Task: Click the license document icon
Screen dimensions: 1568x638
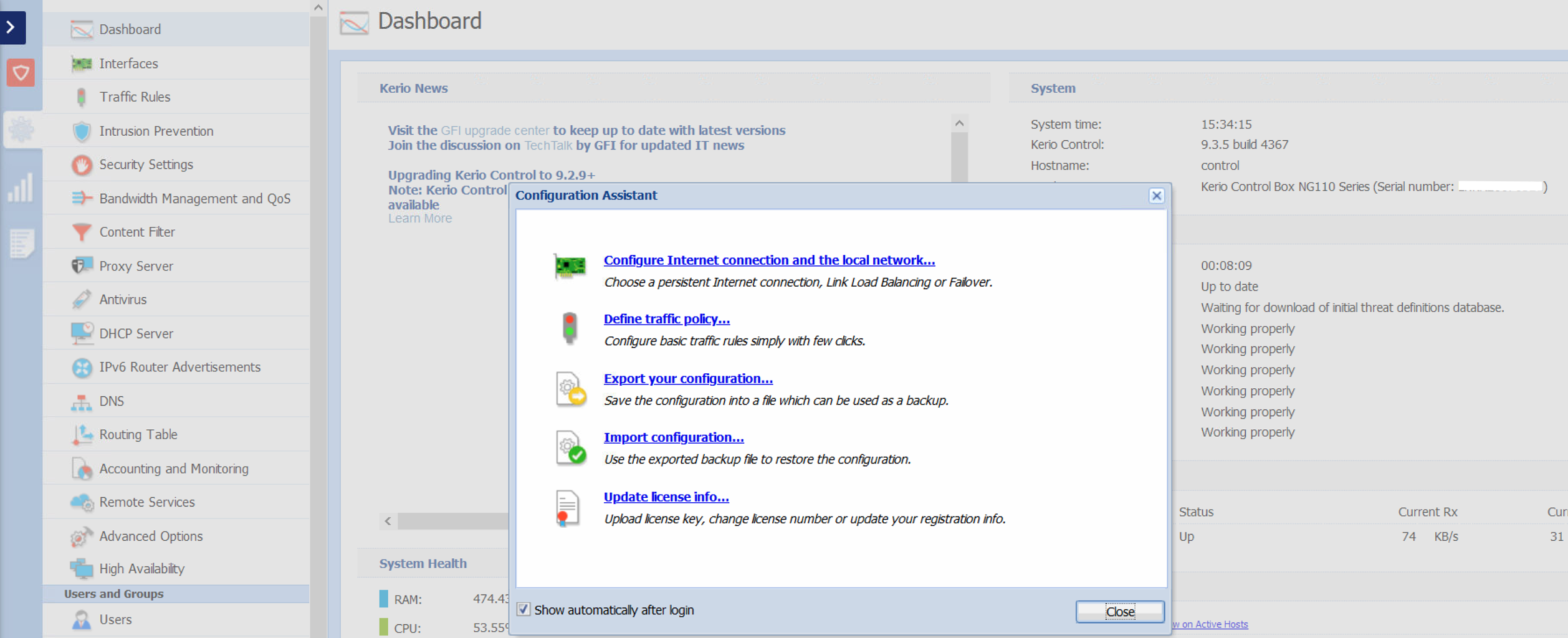Action: pos(567,508)
